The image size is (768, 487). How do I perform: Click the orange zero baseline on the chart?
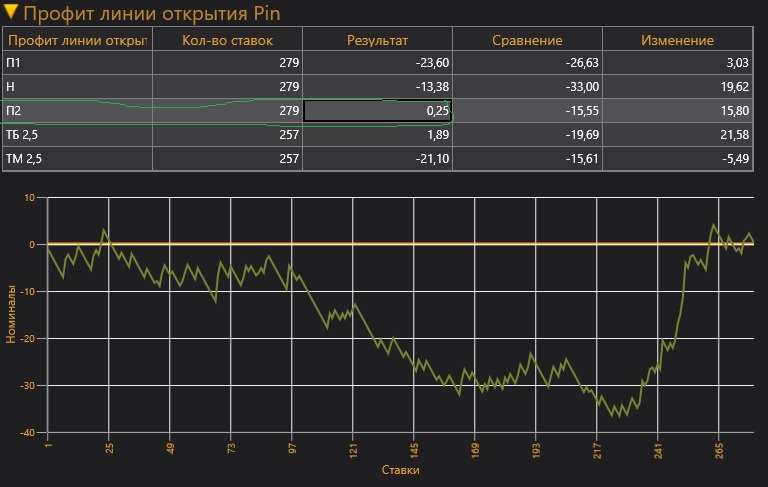pos(400,244)
